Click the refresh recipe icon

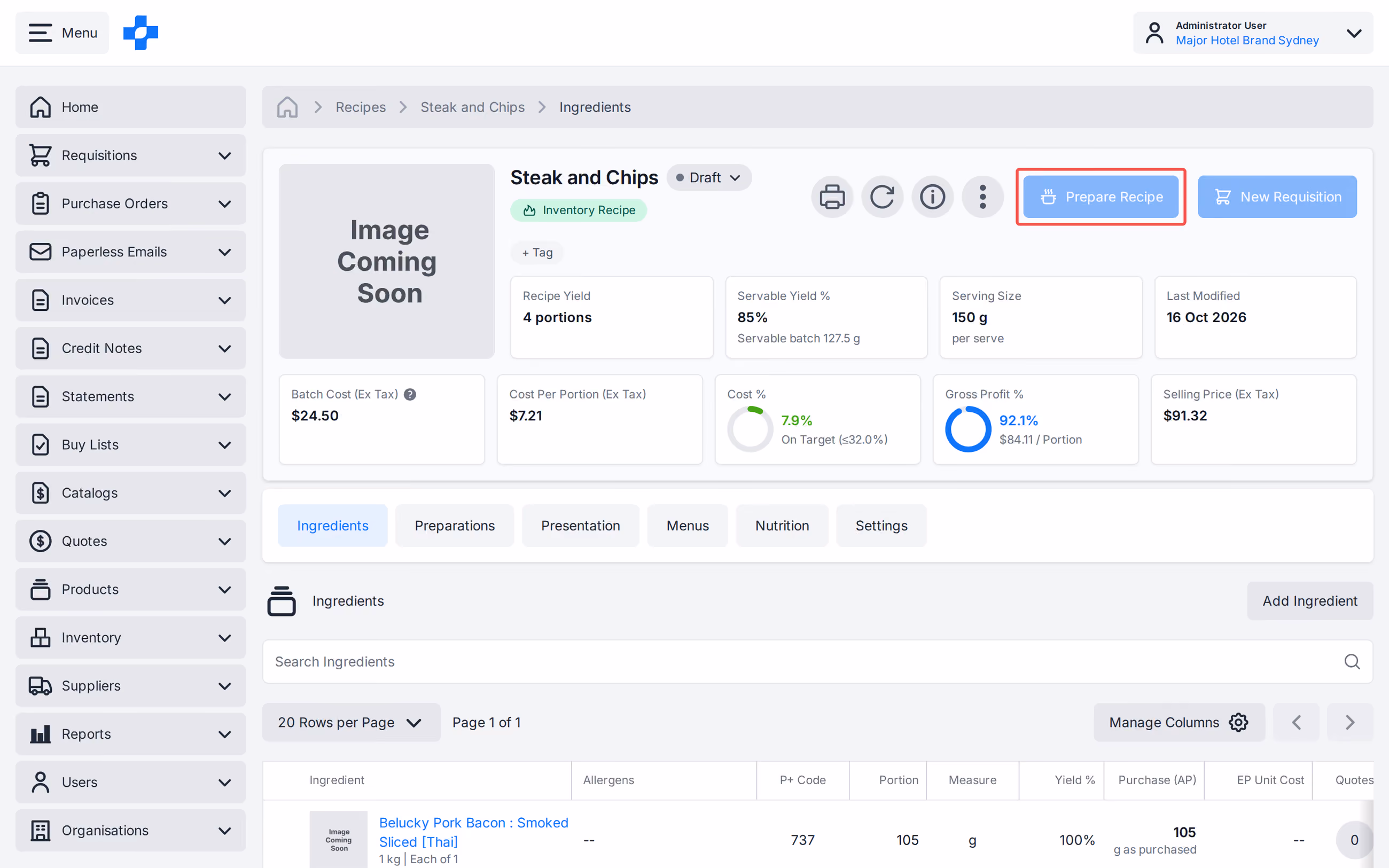pyautogui.click(x=882, y=197)
